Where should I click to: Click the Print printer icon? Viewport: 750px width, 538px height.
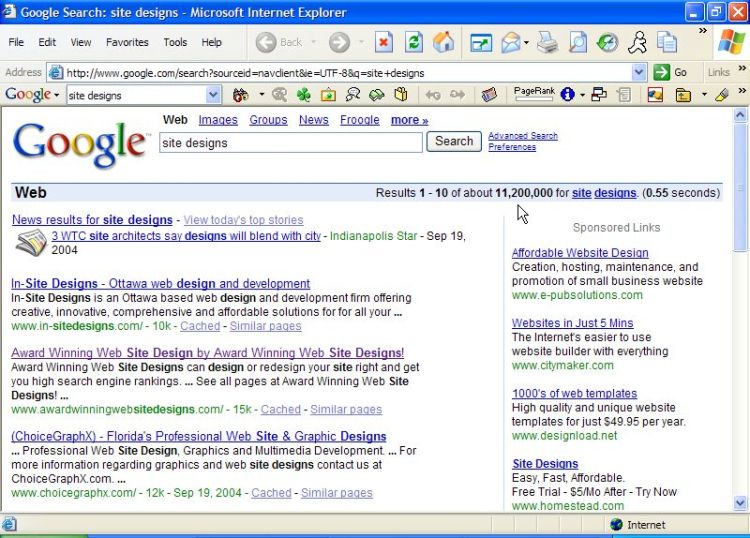coord(547,43)
